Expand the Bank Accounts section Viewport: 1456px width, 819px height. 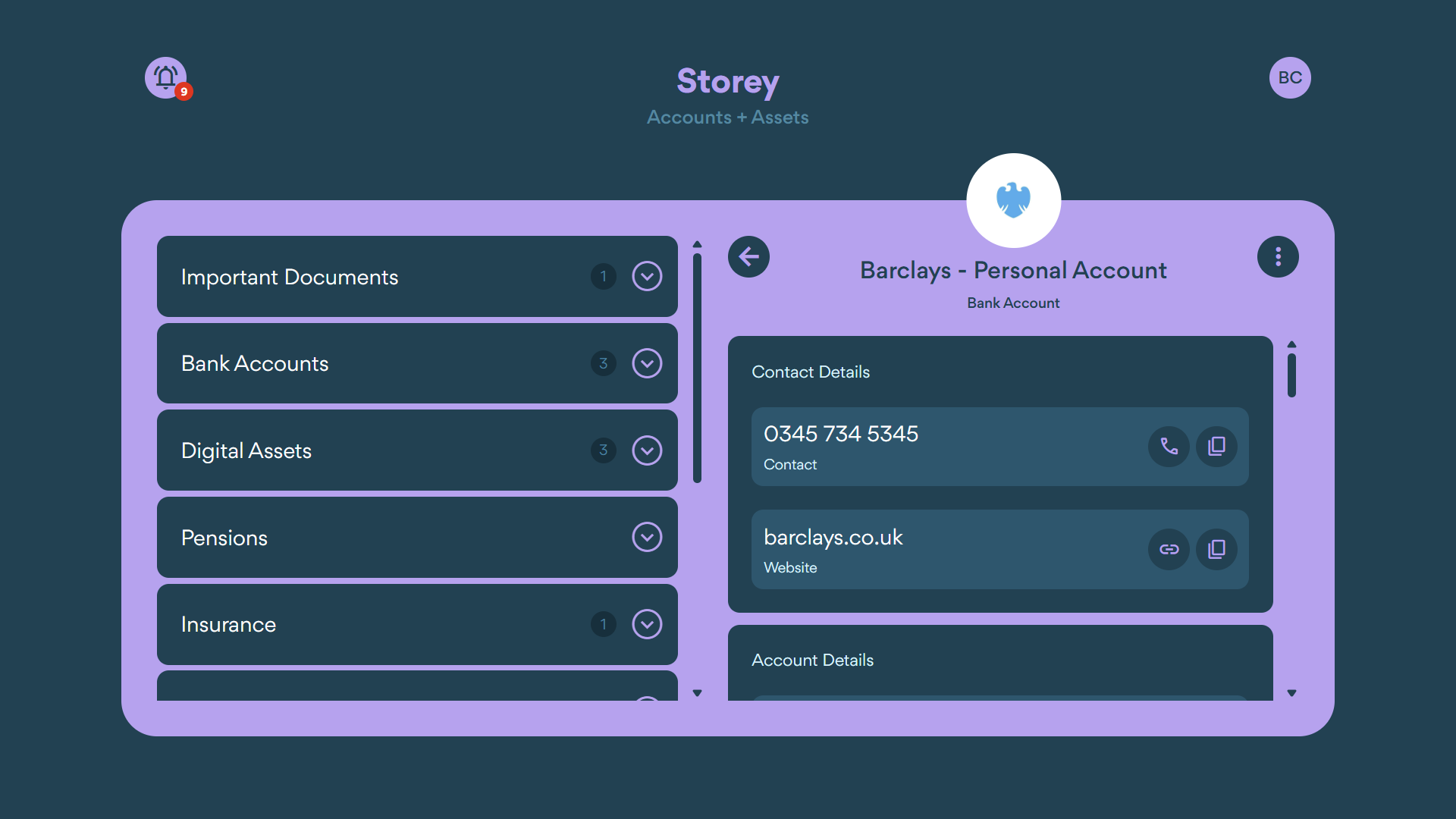point(647,363)
